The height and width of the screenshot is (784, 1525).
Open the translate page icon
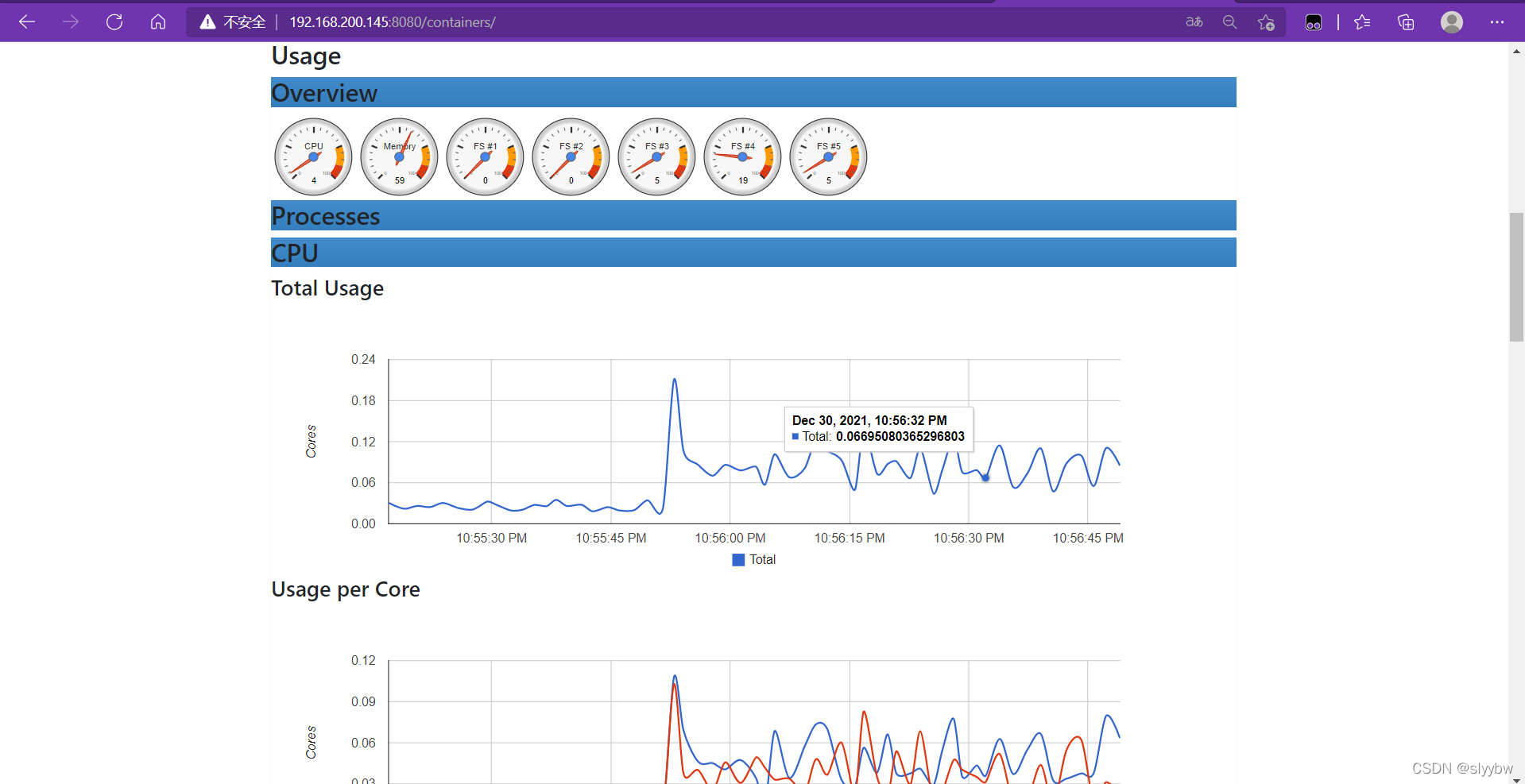pos(1194,22)
